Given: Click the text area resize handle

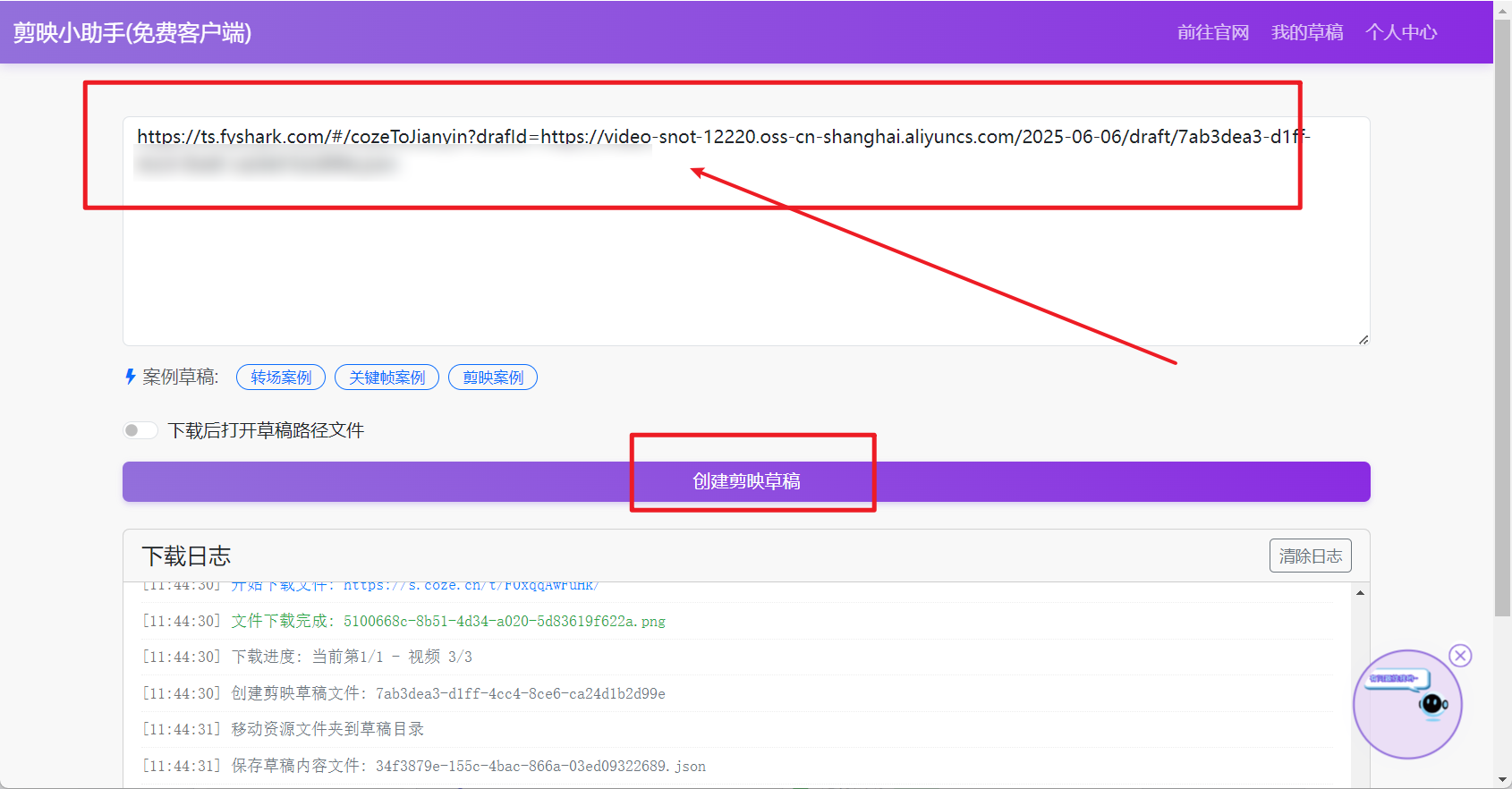Looking at the screenshot, I should [x=1363, y=339].
